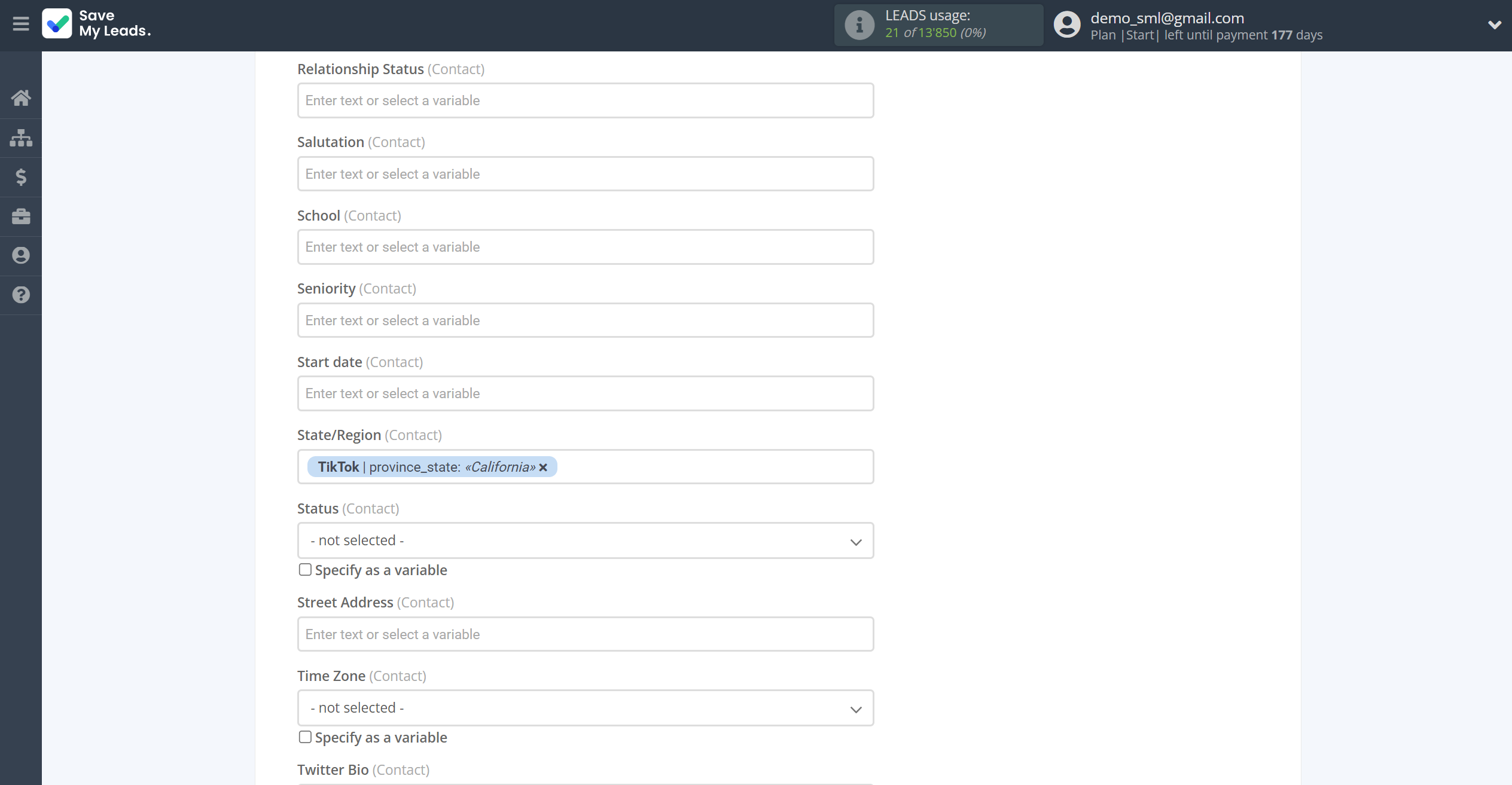This screenshot has width=1512, height=785.
Task: Click the Save My Leads home icon
Action: coord(21,98)
